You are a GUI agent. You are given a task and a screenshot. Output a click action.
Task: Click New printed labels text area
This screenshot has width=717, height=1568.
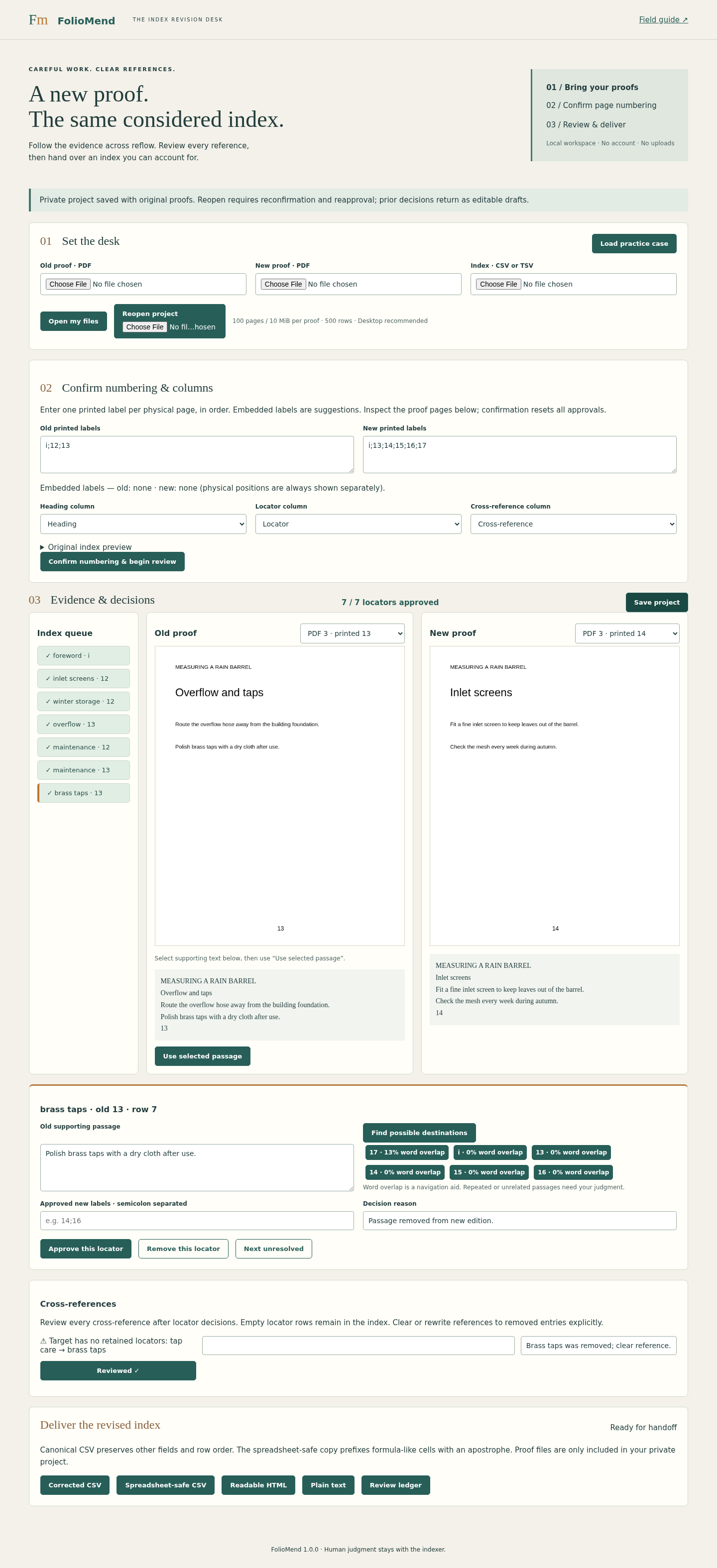(x=519, y=454)
